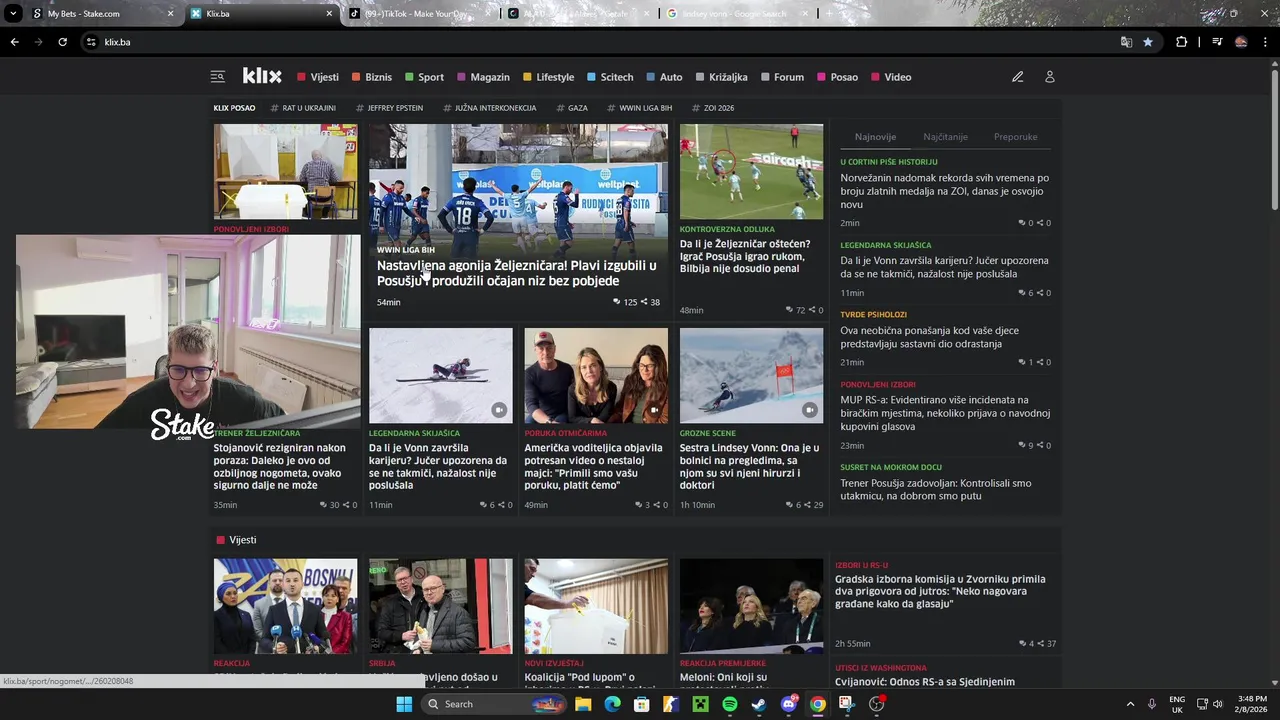Open volume control in system tray
Image resolution: width=1280 pixels, height=720 pixels.
tap(1217, 704)
